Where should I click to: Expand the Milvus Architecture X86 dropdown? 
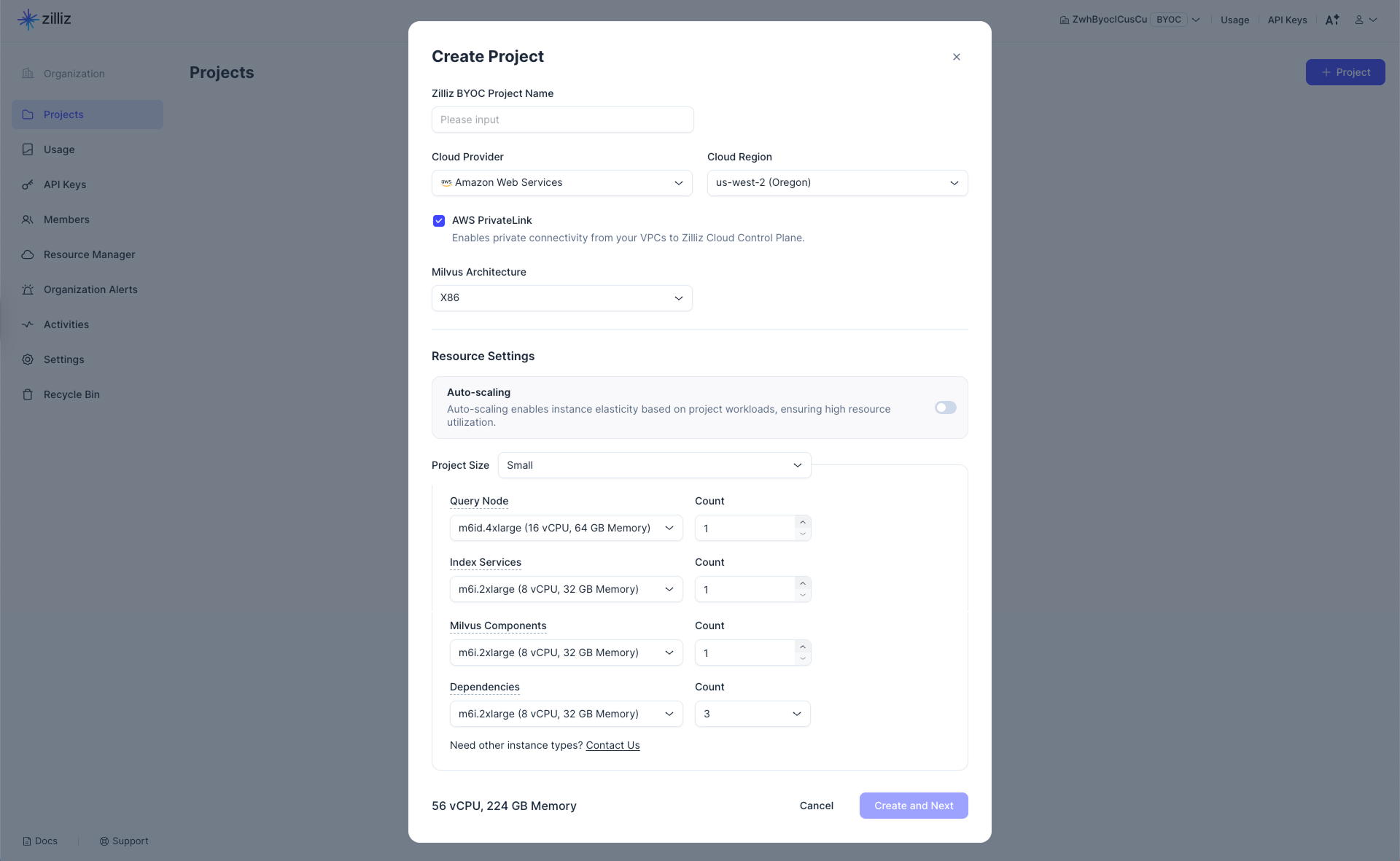coord(561,298)
